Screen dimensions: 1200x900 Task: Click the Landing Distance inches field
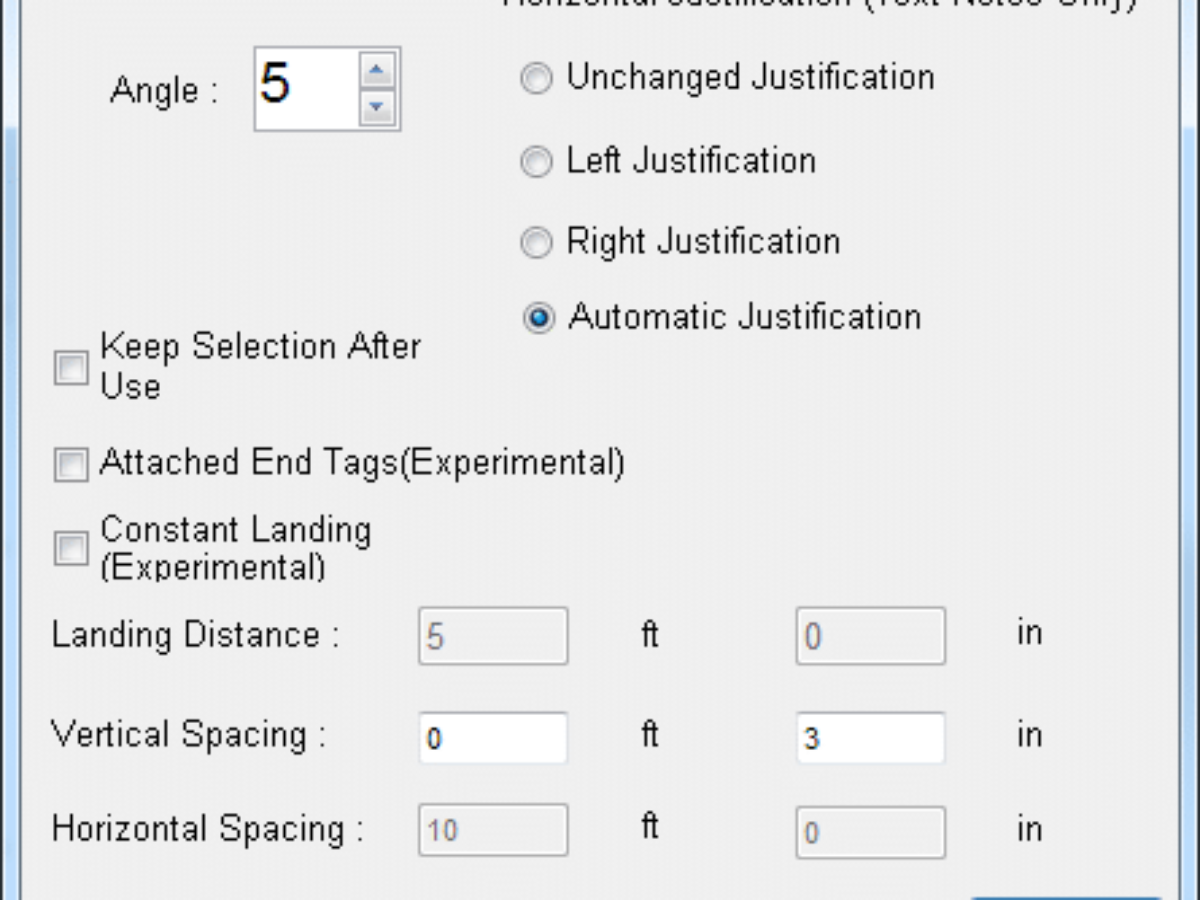tap(870, 636)
